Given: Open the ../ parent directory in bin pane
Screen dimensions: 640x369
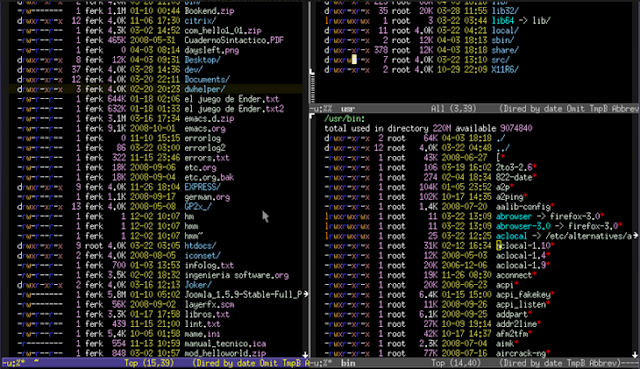Looking at the screenshot, I should pyautogui.click(x=503, y=148).
